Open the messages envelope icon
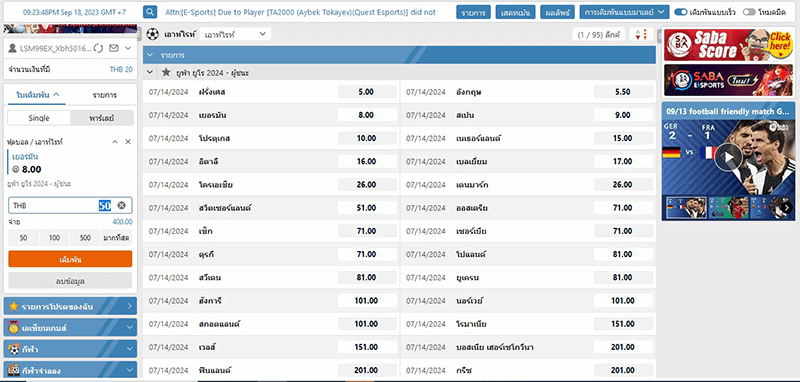 (114, 48)
